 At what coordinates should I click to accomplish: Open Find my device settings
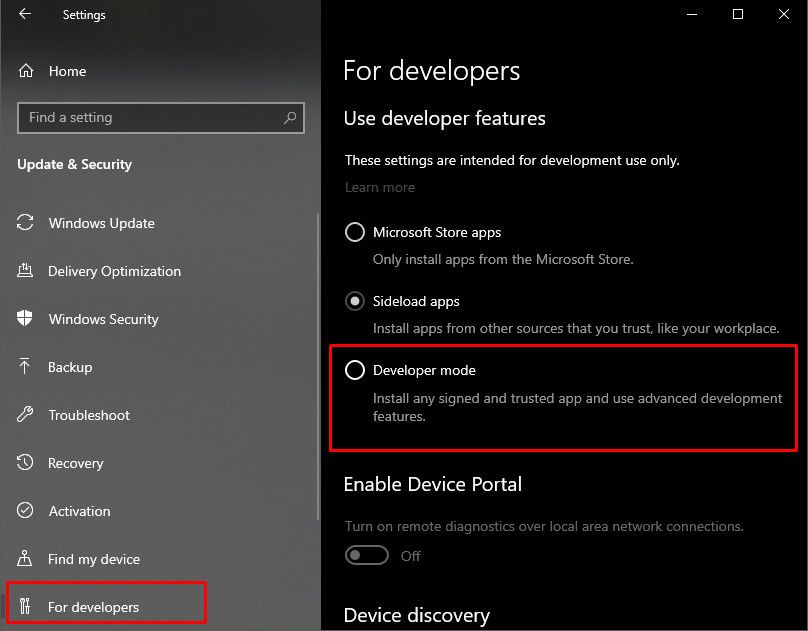pos(93,559)
